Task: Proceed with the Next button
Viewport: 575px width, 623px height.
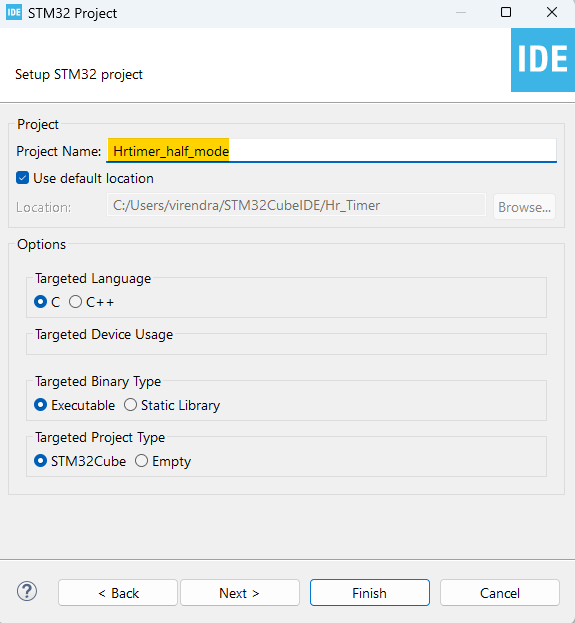Action: tap(240, 593)
